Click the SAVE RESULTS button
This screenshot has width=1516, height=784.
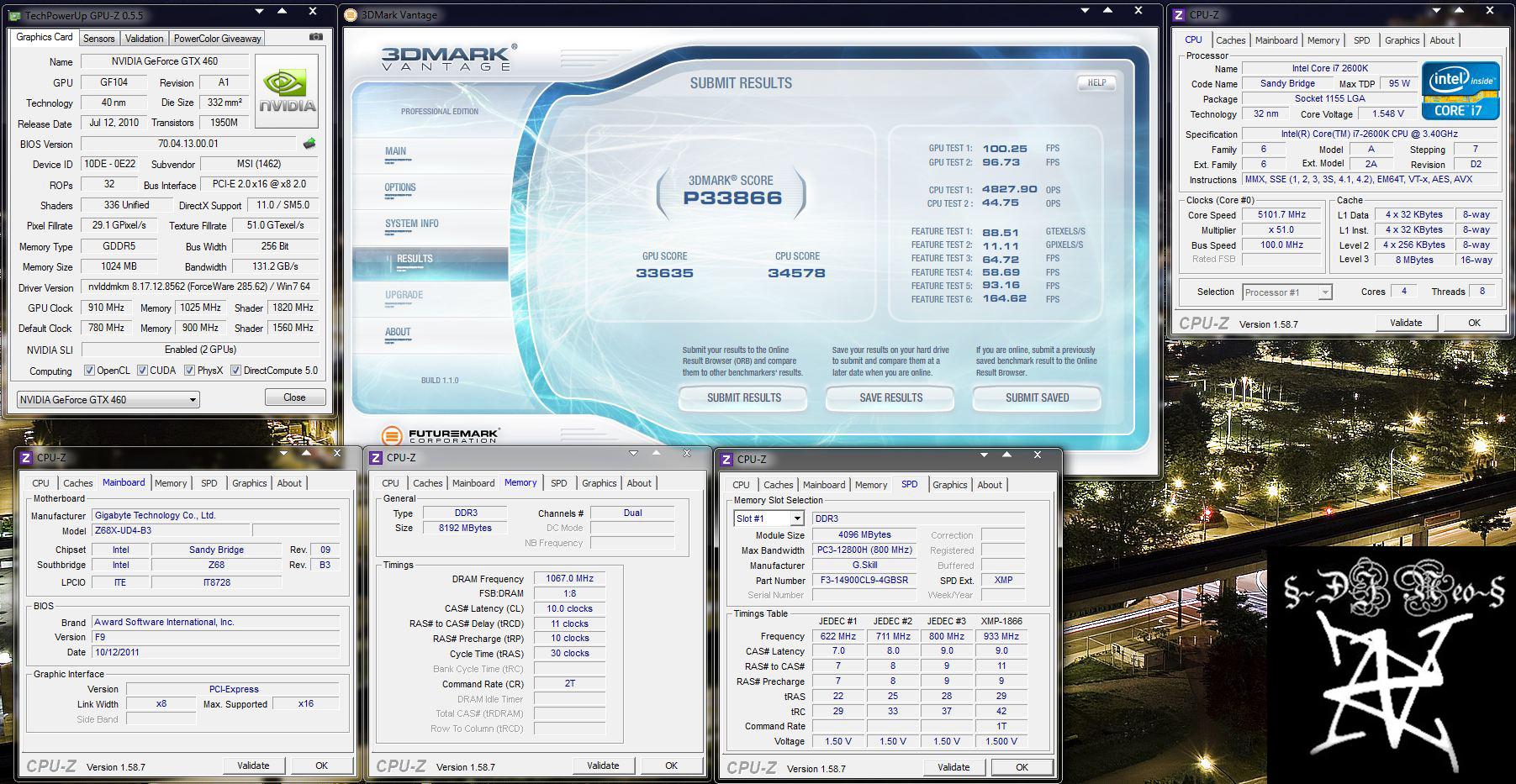point(890,398)
